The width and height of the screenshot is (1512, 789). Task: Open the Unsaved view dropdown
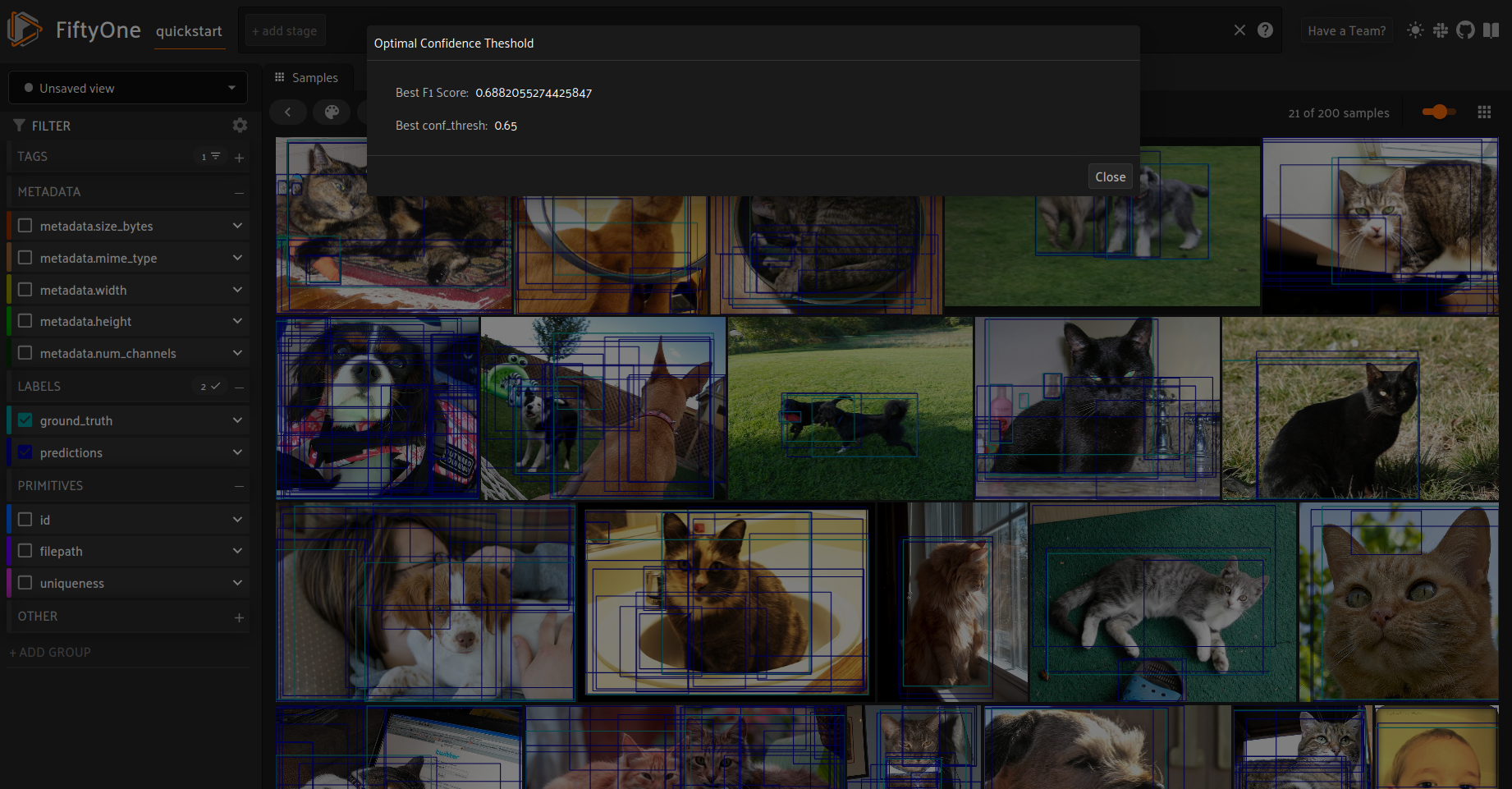(x=128, y=88)
